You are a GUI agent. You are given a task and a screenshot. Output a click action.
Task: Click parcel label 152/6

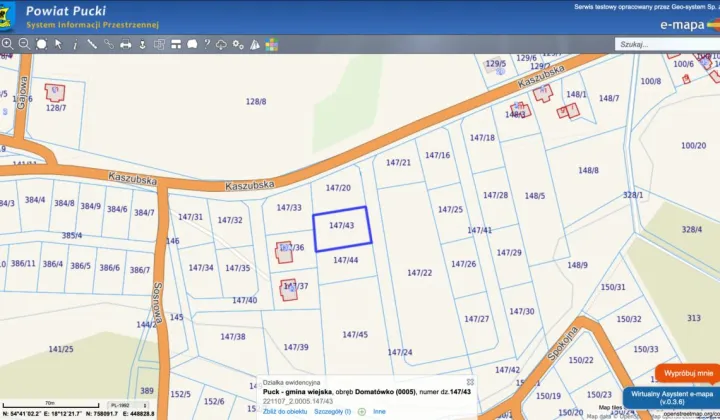214,401
